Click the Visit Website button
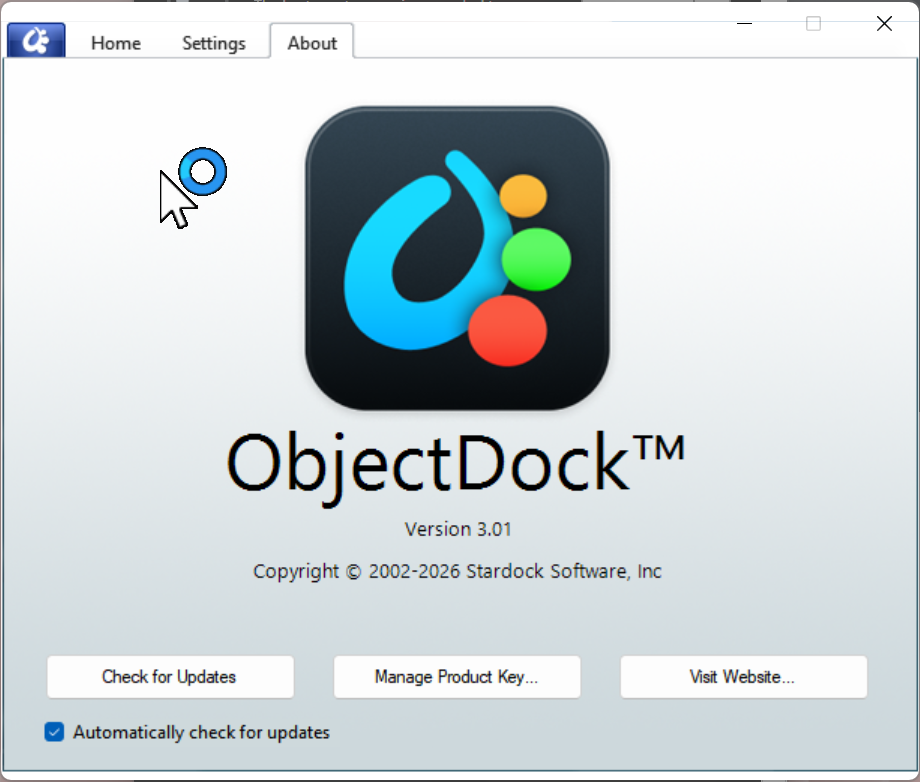 (743, 677)
